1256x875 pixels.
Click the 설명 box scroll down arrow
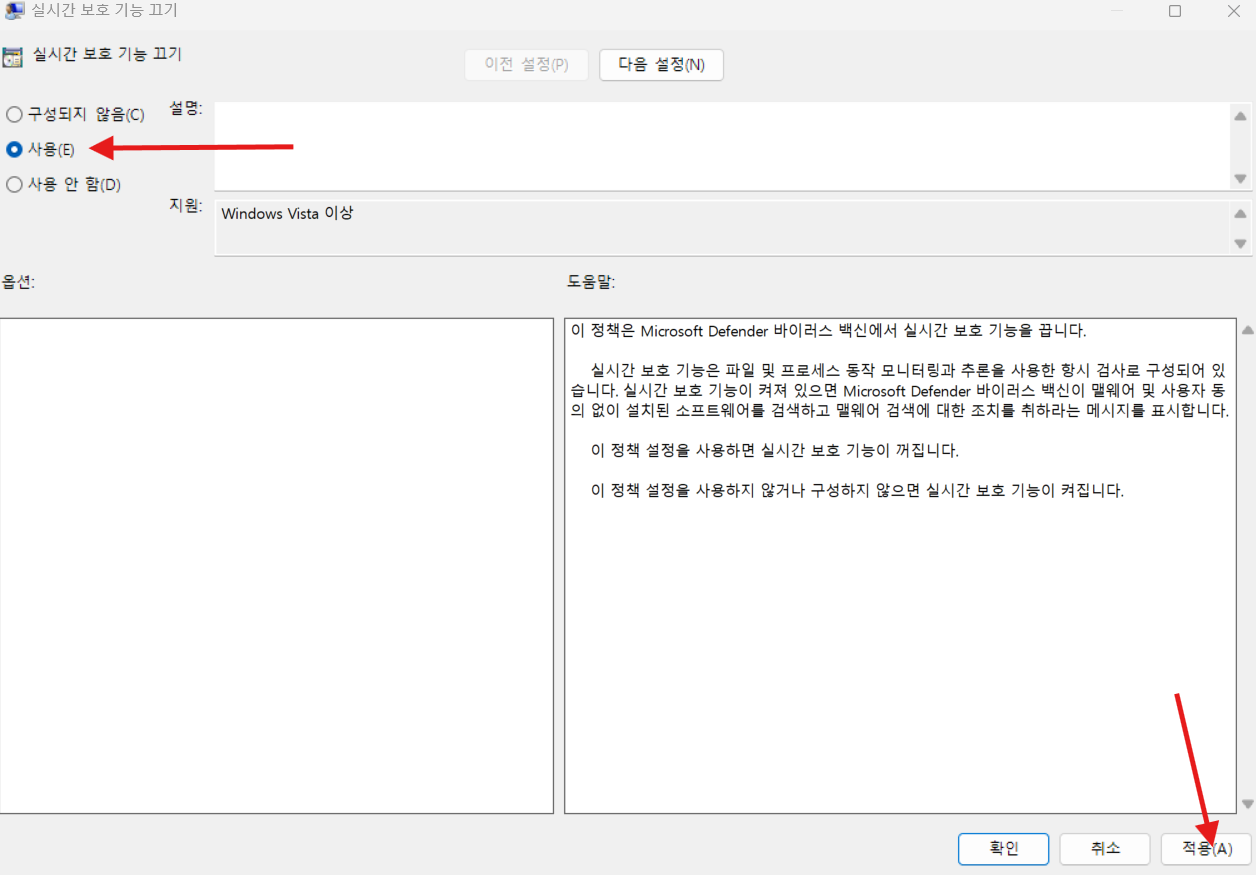click(1240, 179)
